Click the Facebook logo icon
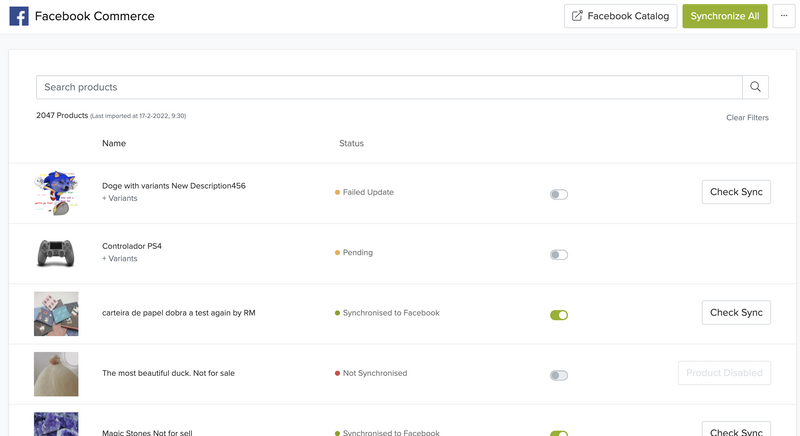Image resolution: width=800 pixels, height=436 pixels. (x=18, y=16)
